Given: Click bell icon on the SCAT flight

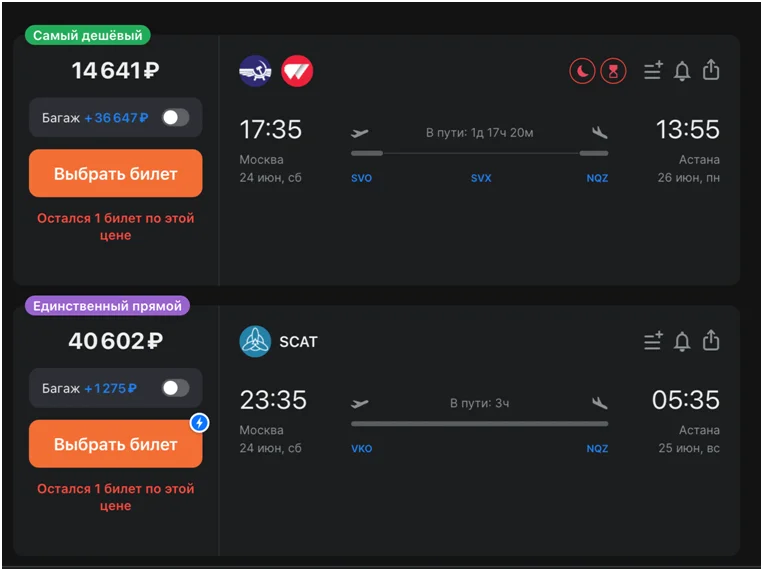Looking at the screenshot, I should click(x=682, y=342).
